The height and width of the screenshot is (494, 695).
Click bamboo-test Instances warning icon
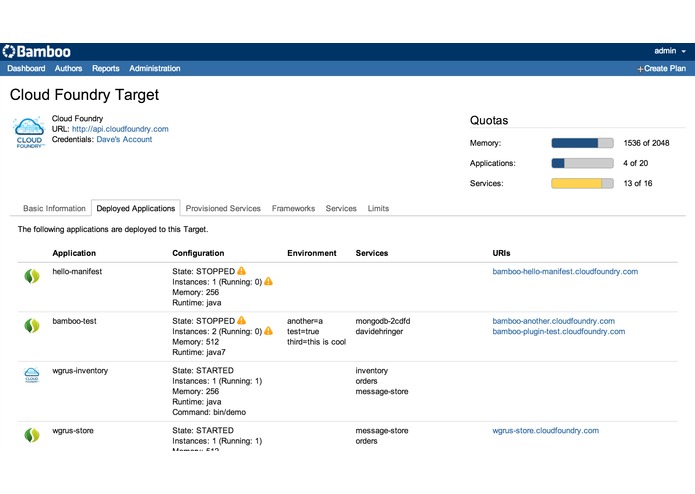[x=268, y=331]
